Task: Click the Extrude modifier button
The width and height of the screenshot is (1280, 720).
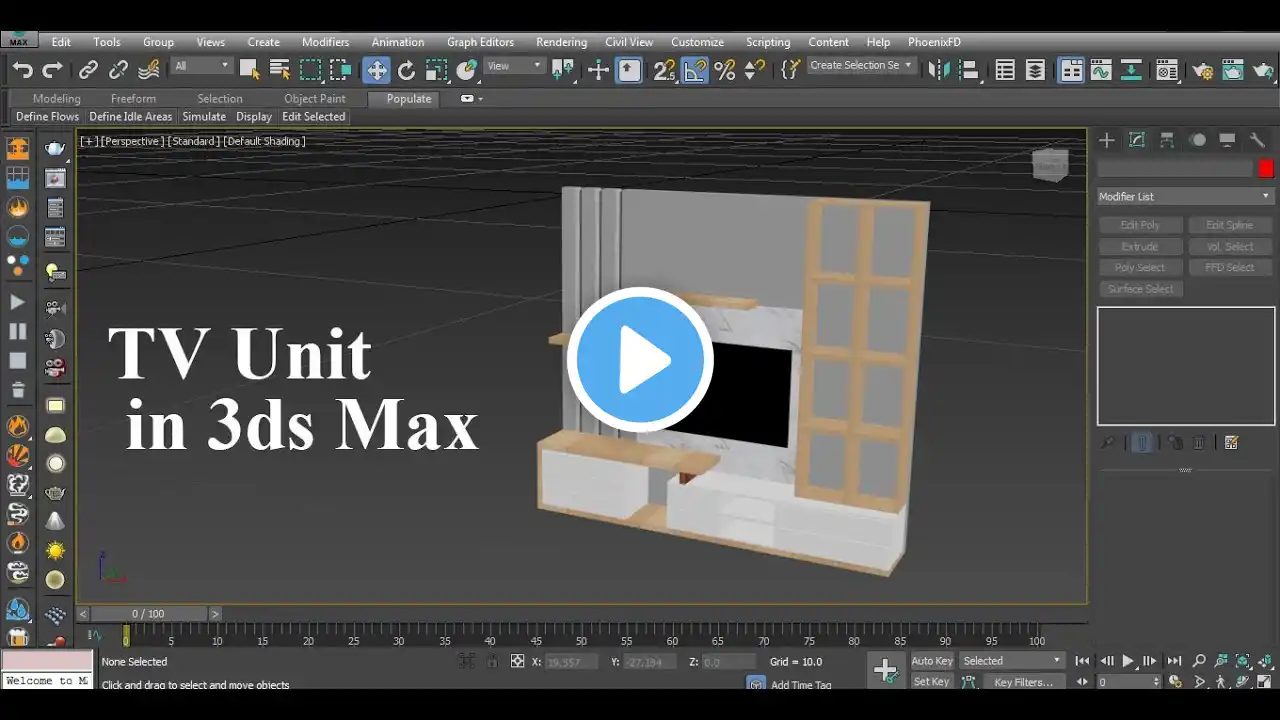Action: pos(1140,246)
